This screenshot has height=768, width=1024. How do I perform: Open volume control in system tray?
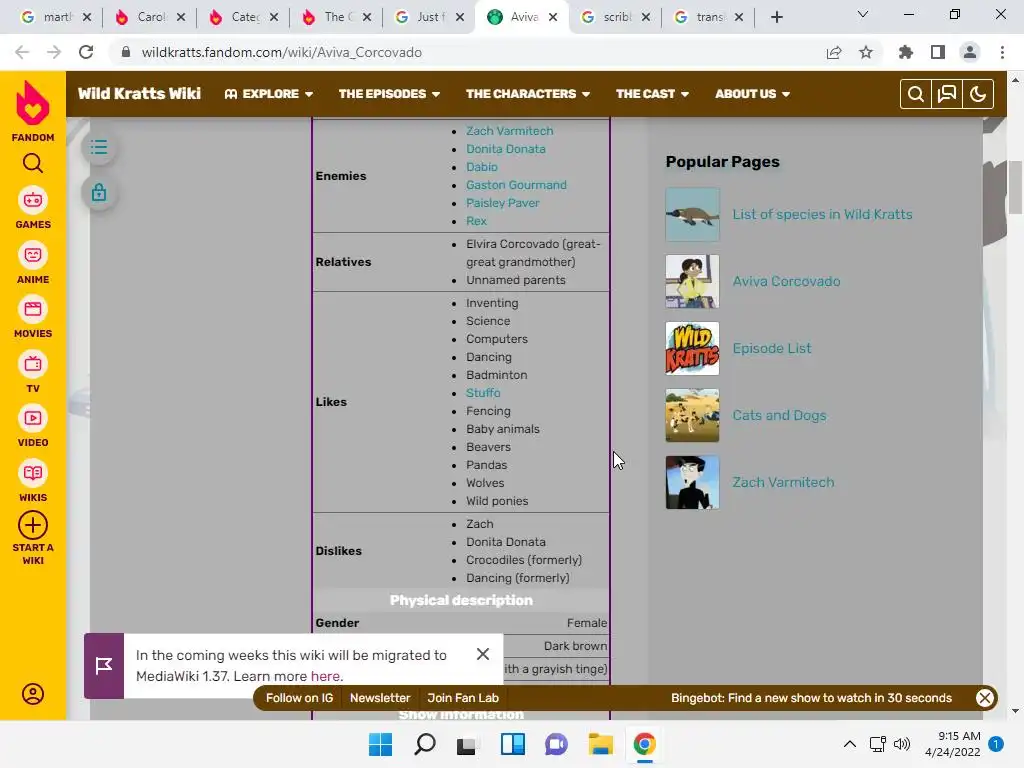pyautogui.click(x=902, y=744)
